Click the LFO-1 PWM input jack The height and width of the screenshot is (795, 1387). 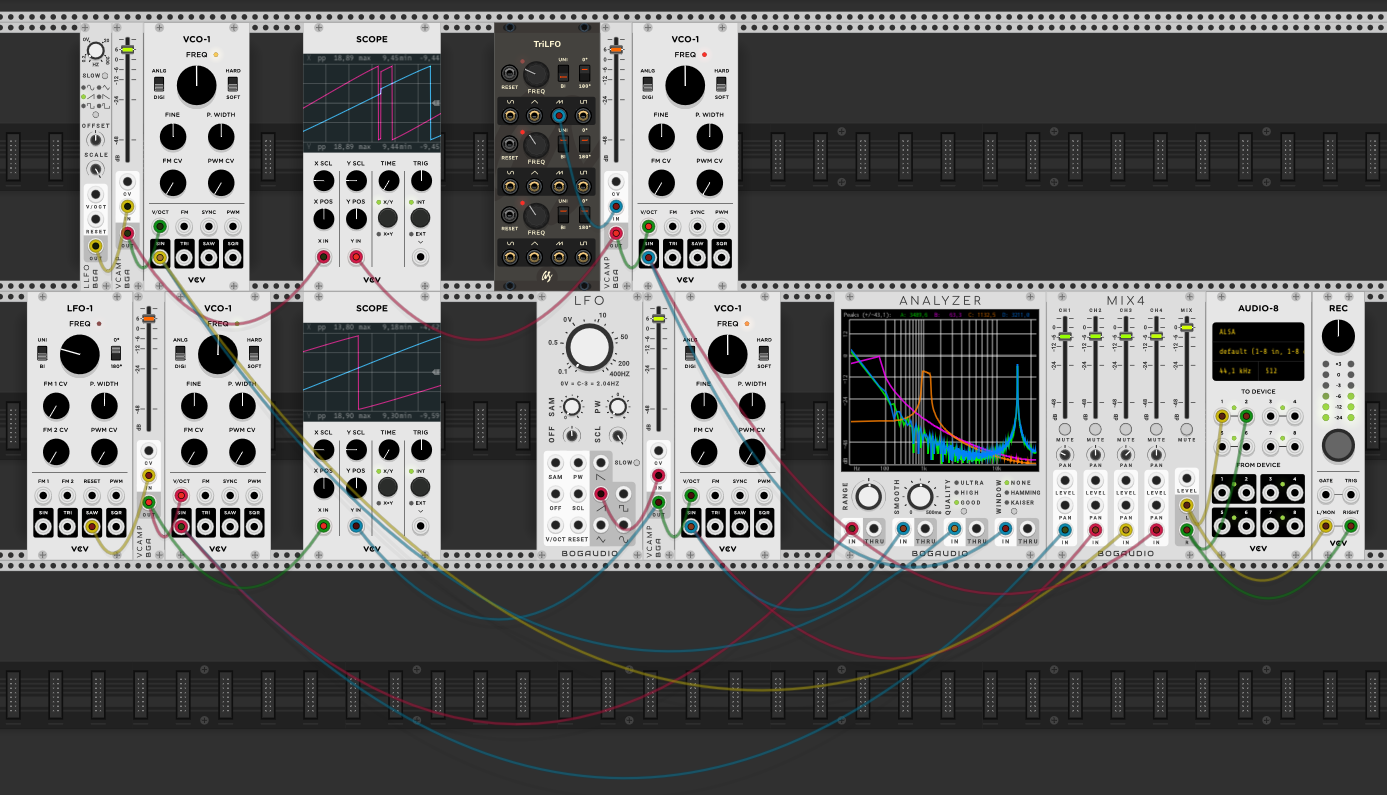point(116,495)
